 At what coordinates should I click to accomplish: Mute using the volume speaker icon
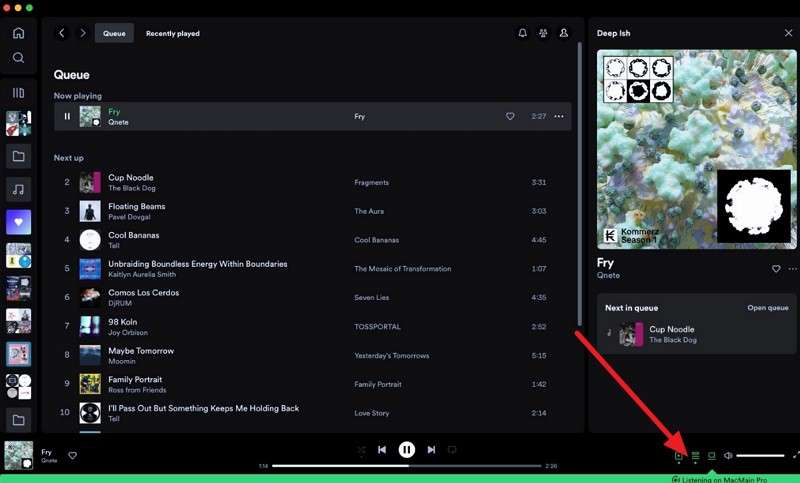(728, 455)
